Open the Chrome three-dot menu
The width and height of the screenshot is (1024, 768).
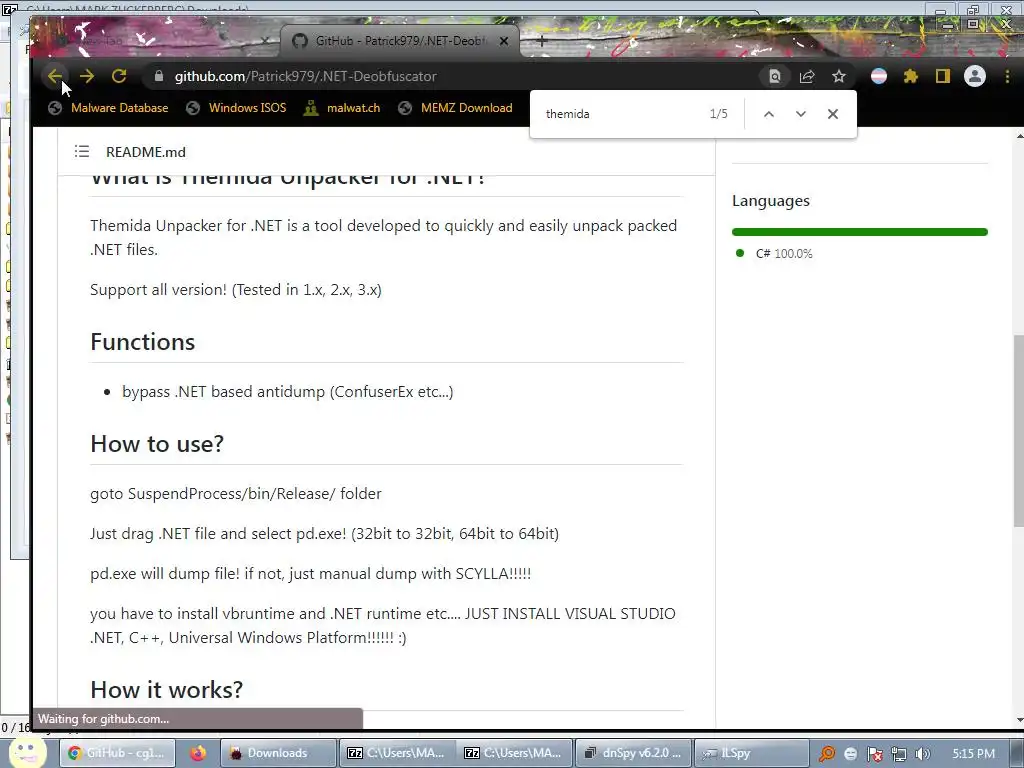point(1008,76)
